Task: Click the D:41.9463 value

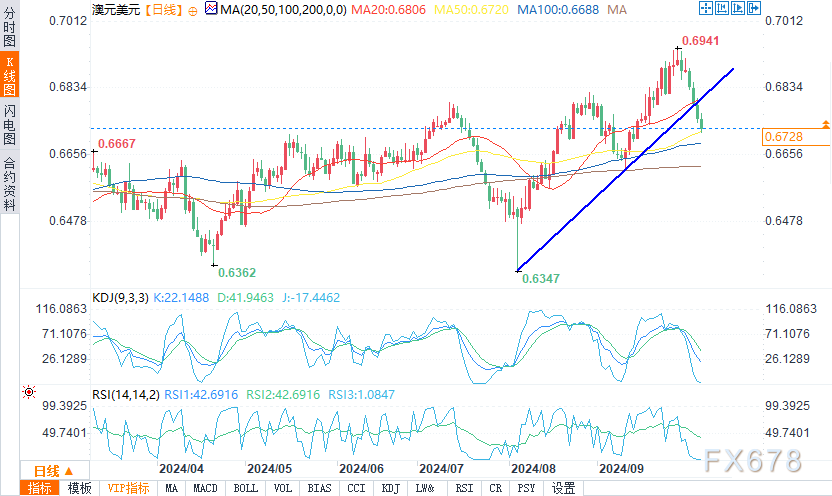Action: (x=245, y=298)
